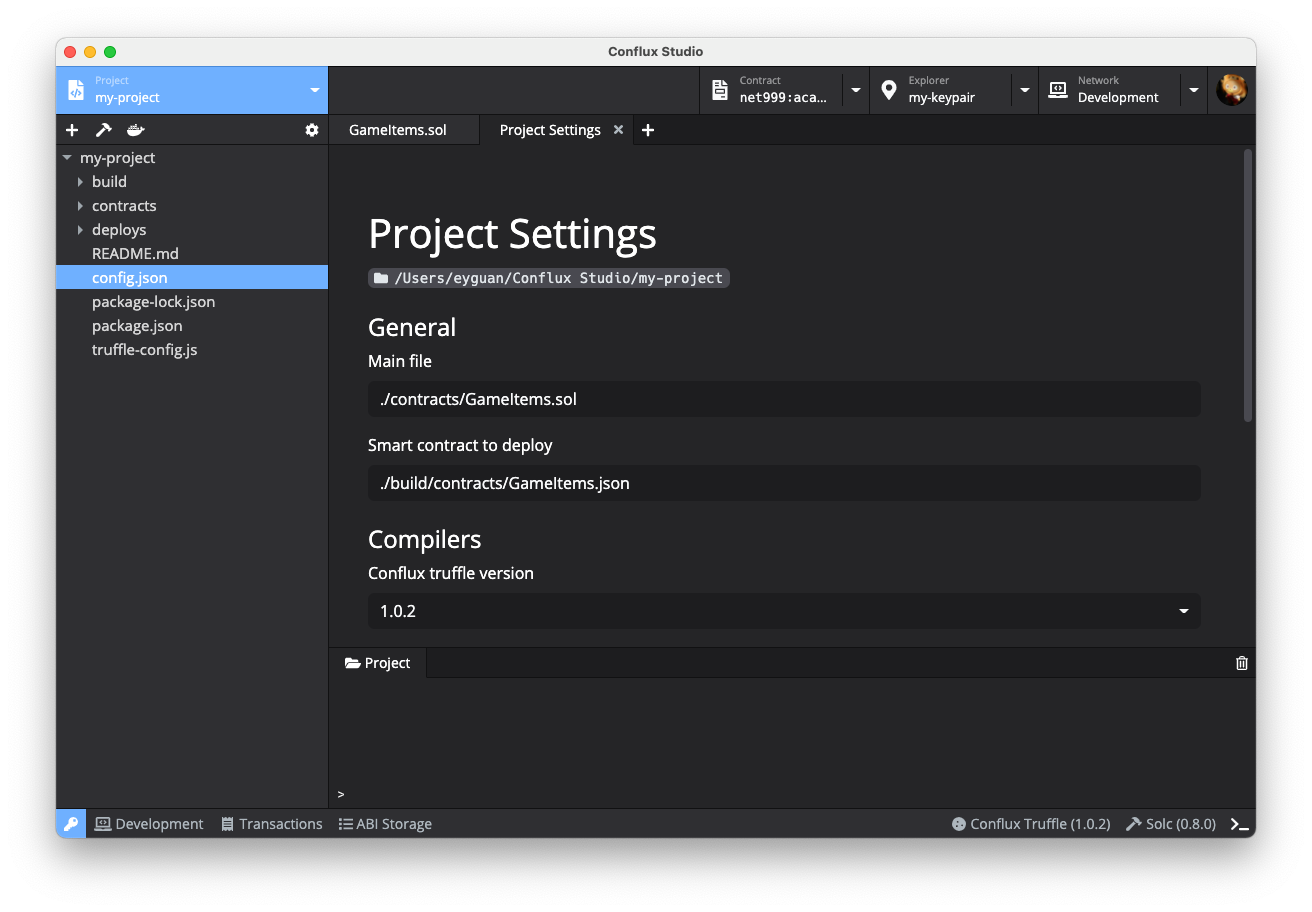Image resolution: width=1312 pixels, height=912 pixels.
Task: Click the Explorer location pin icon
Action: [889, 90]
